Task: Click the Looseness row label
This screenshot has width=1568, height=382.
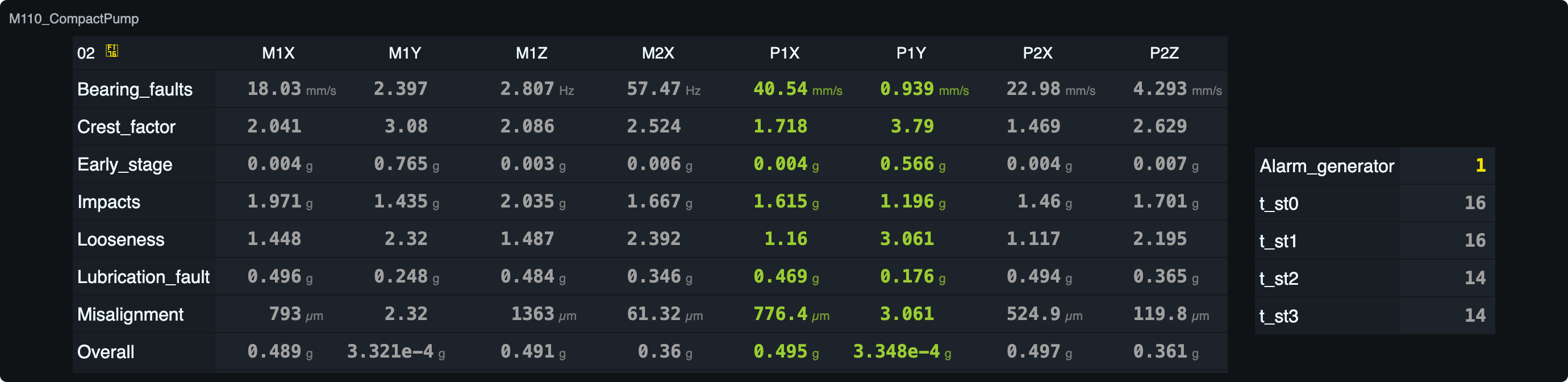Action: pos(120,239)
